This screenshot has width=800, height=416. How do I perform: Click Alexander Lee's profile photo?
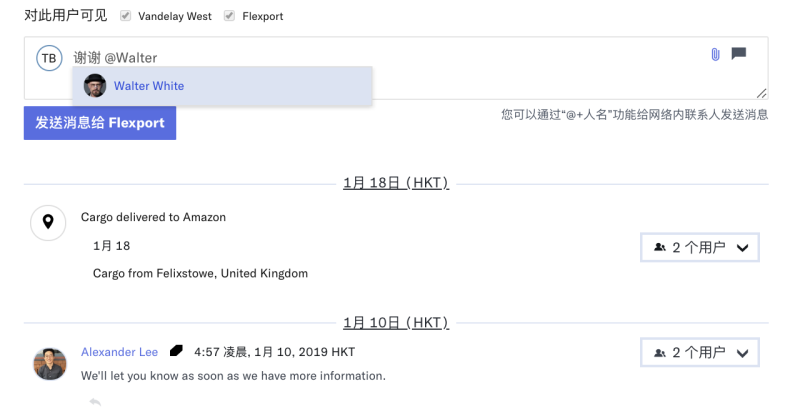49,364
